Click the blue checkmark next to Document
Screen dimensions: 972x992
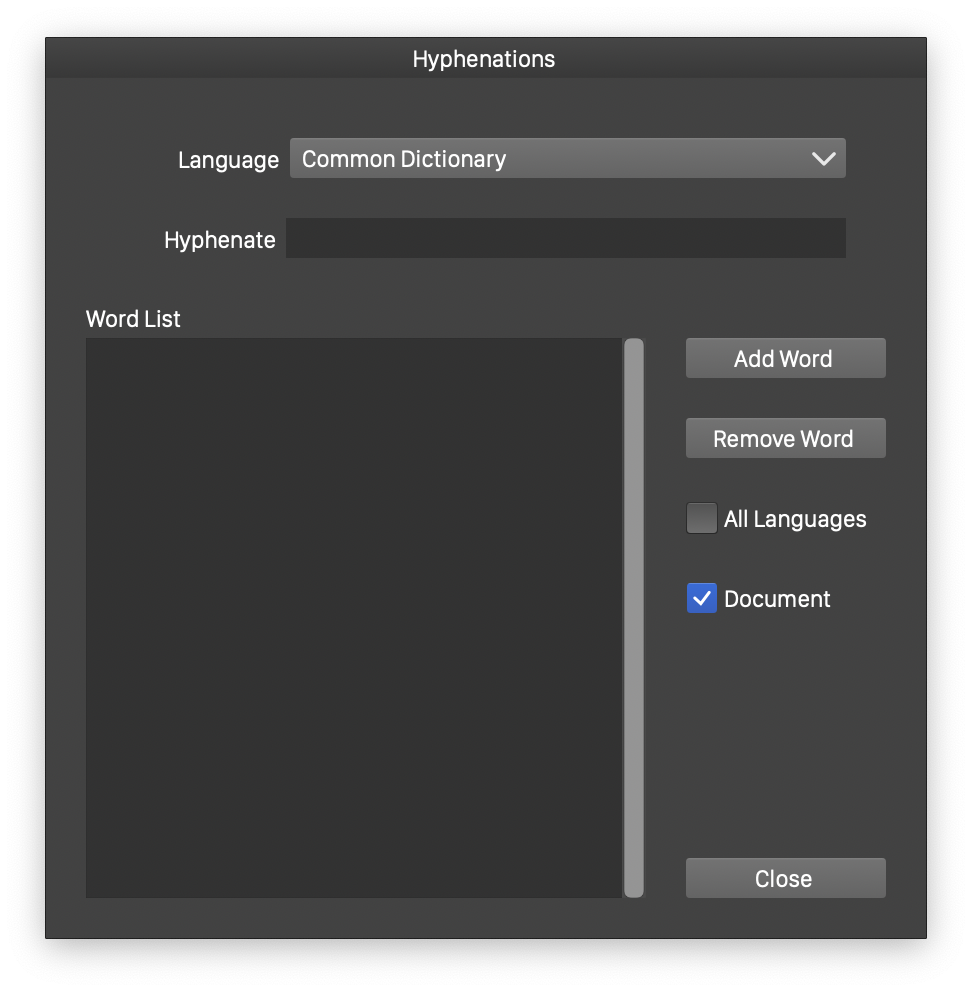tap(702, 599)
